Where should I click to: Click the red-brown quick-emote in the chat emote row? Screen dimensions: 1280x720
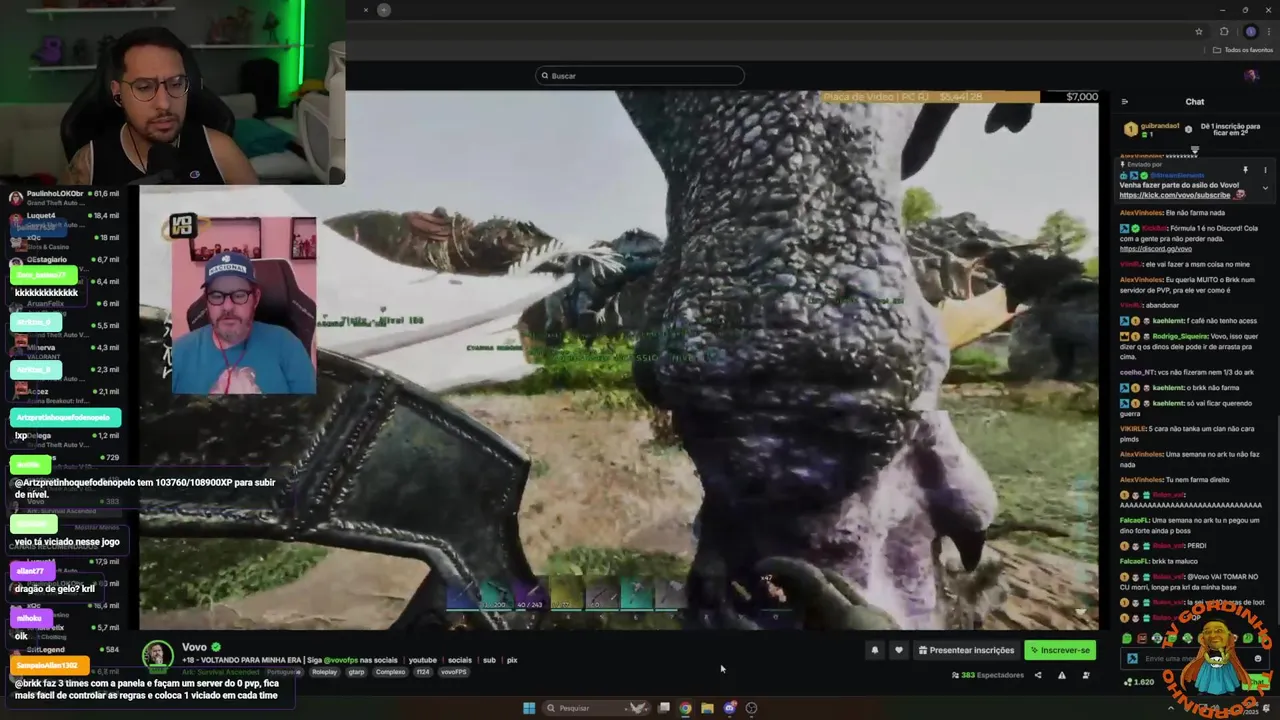pyautogui.click(x=1142, y=638)
